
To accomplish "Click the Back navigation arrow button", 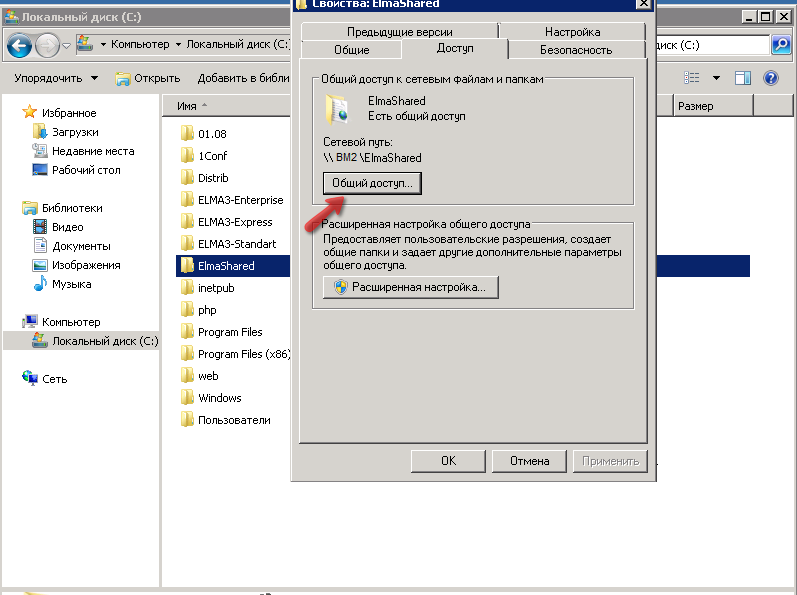I will [x=19, y=45].
